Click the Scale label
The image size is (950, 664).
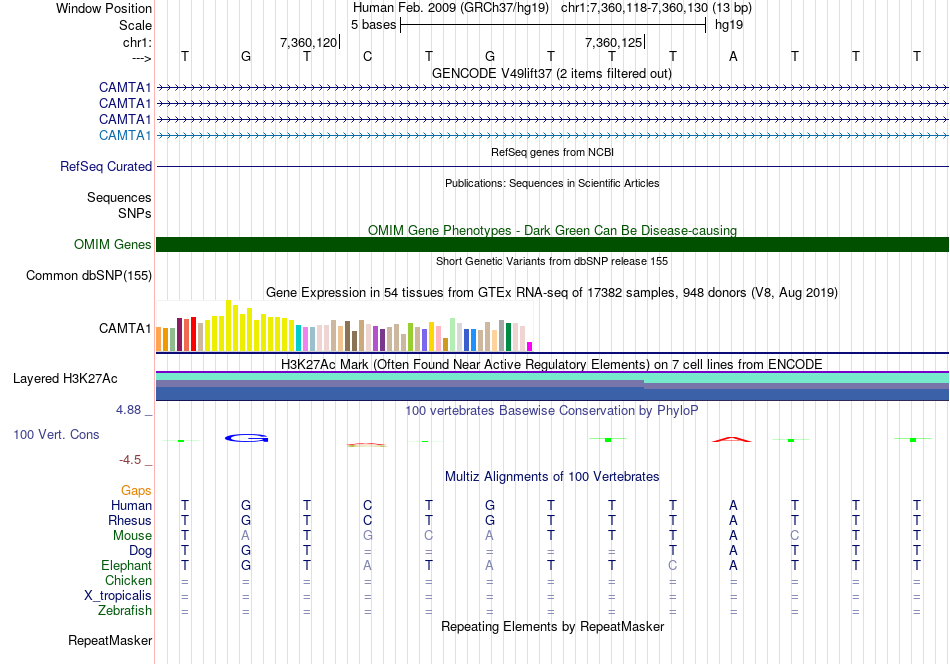[136, 25]
